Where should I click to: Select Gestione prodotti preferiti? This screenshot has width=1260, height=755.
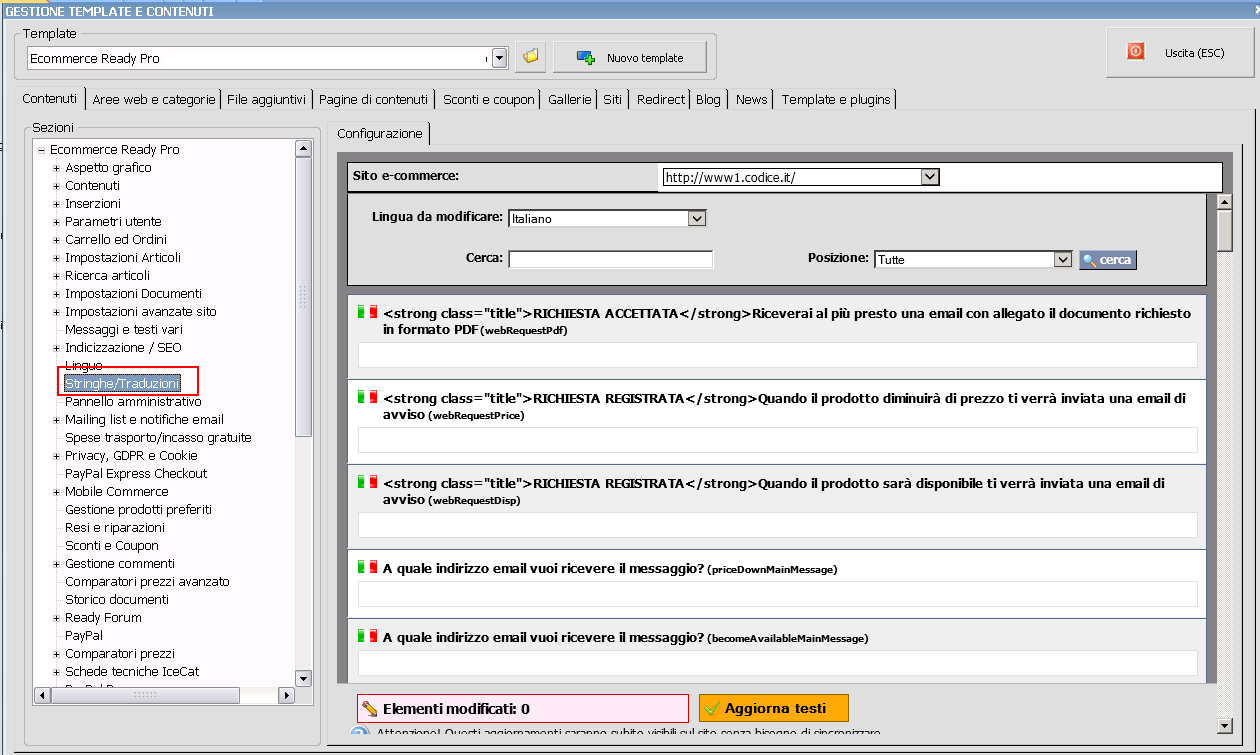pos(138,510)
